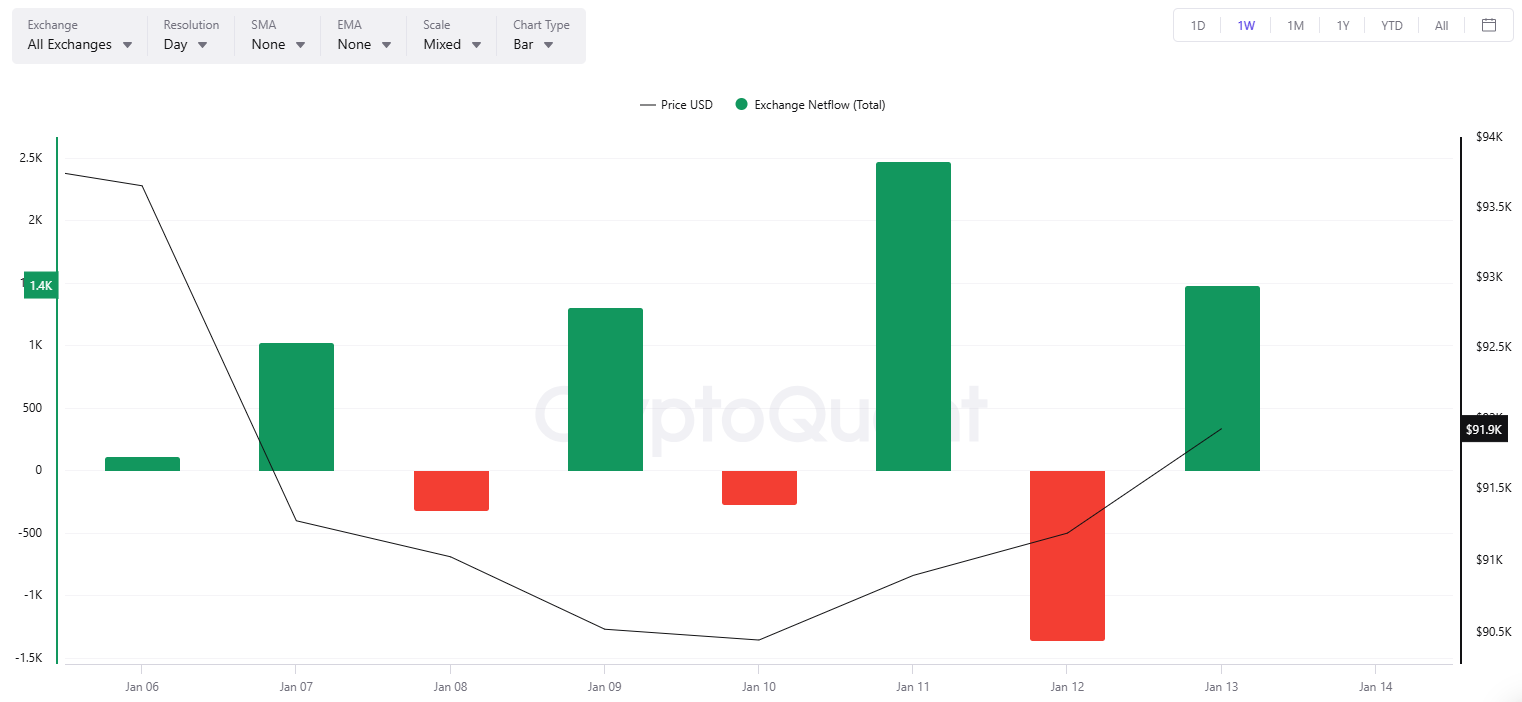
Task: Open the Chart Type dropdown set to Bar
Action: 532,44
